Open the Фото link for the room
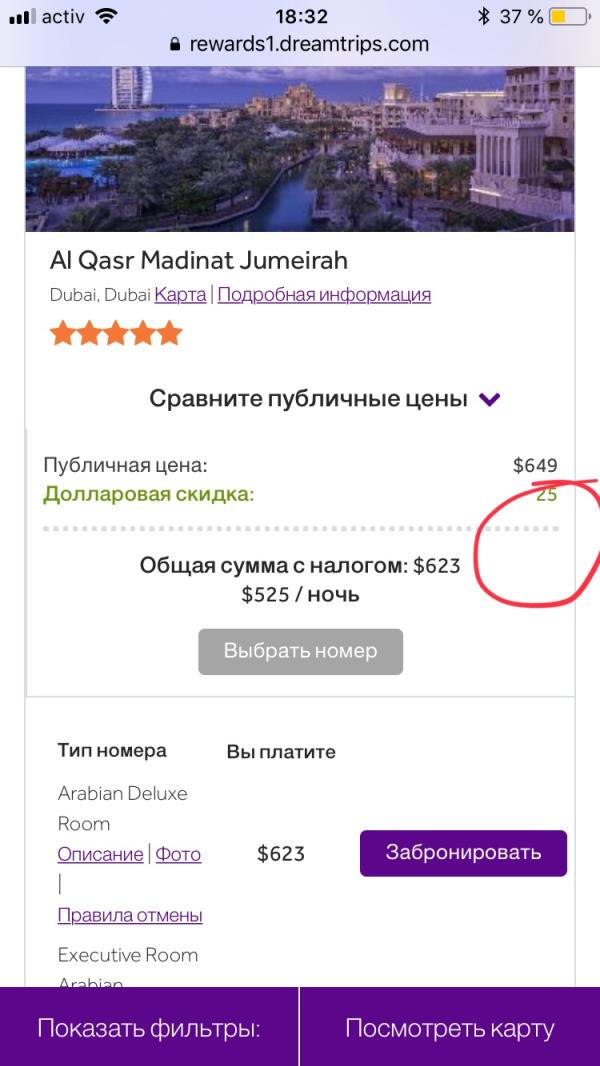Viewport: 600px width, 1066px height. coord(178,855)
